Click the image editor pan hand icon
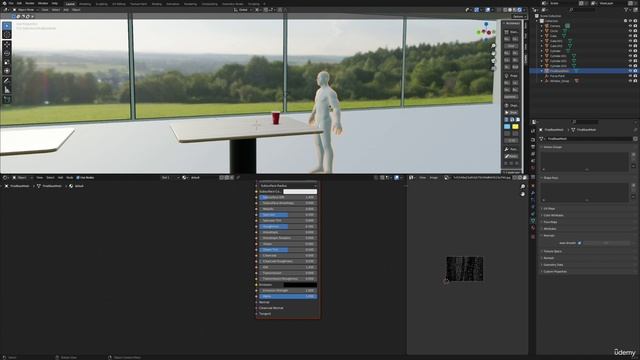The image size is (640, 360). [523, 194]
